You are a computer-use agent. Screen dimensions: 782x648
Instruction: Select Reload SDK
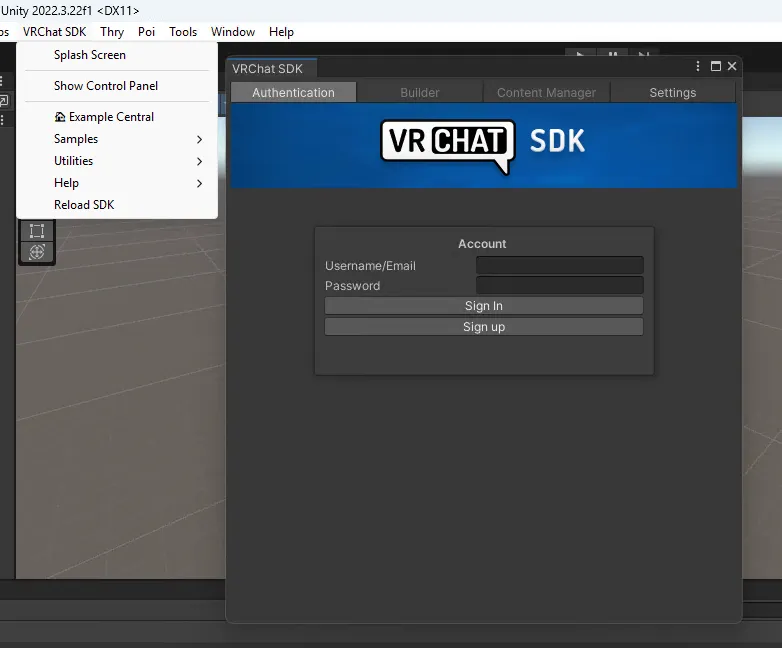pyautogui.click(x=117, y=205)
